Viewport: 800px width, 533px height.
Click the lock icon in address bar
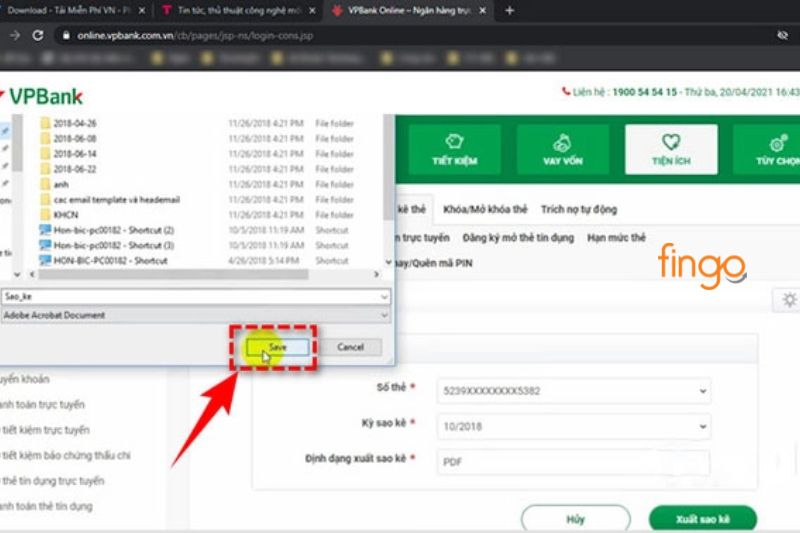tap(66, 35)
